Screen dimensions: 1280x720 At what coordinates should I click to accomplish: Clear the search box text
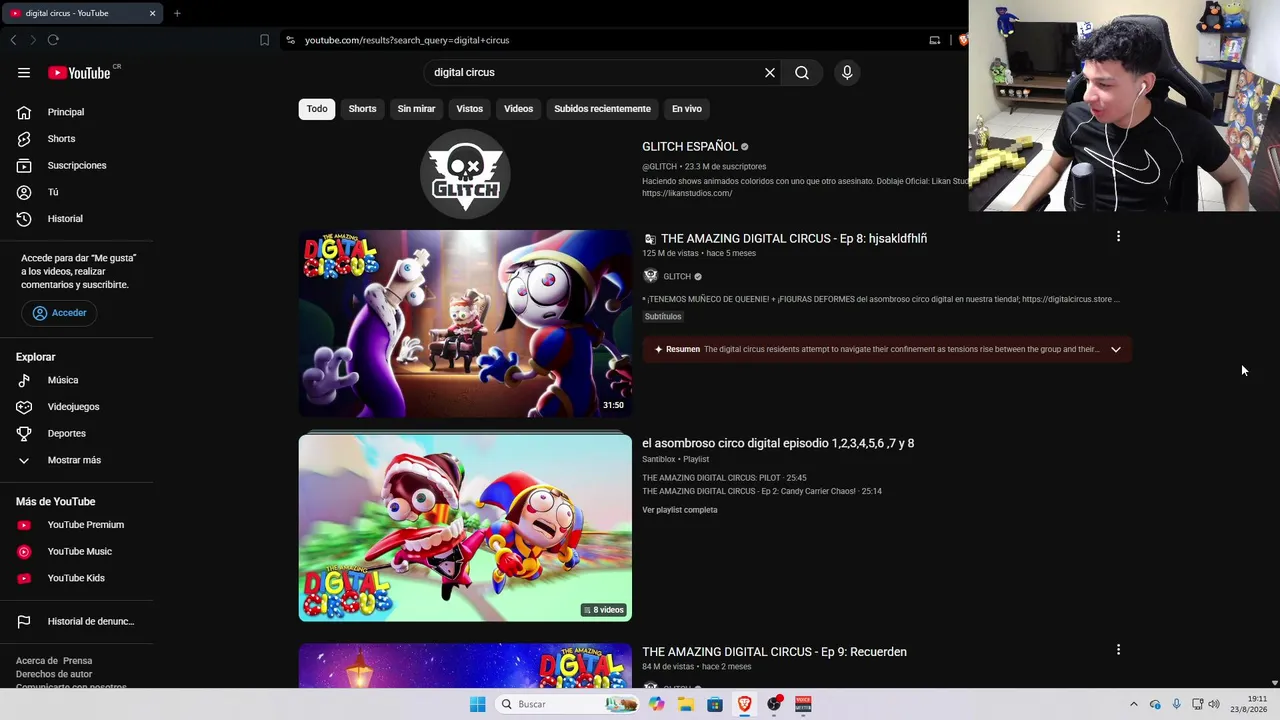(x=770, y=73)
